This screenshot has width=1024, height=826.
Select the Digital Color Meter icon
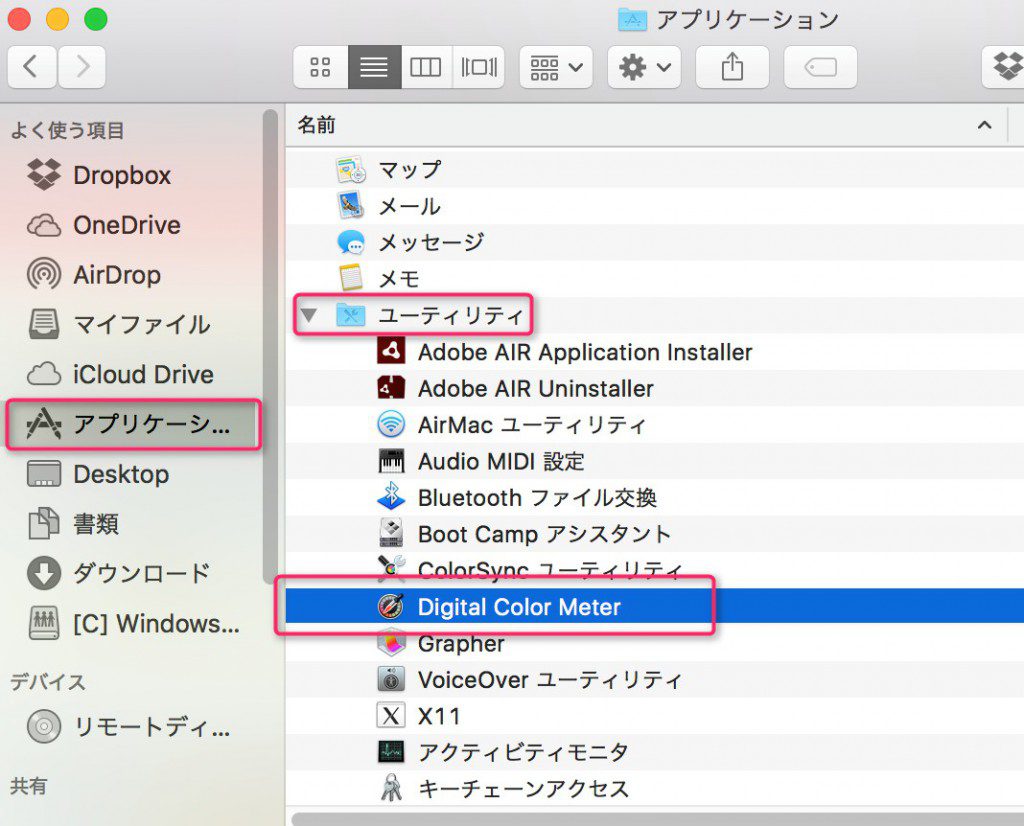click(391, 607)
